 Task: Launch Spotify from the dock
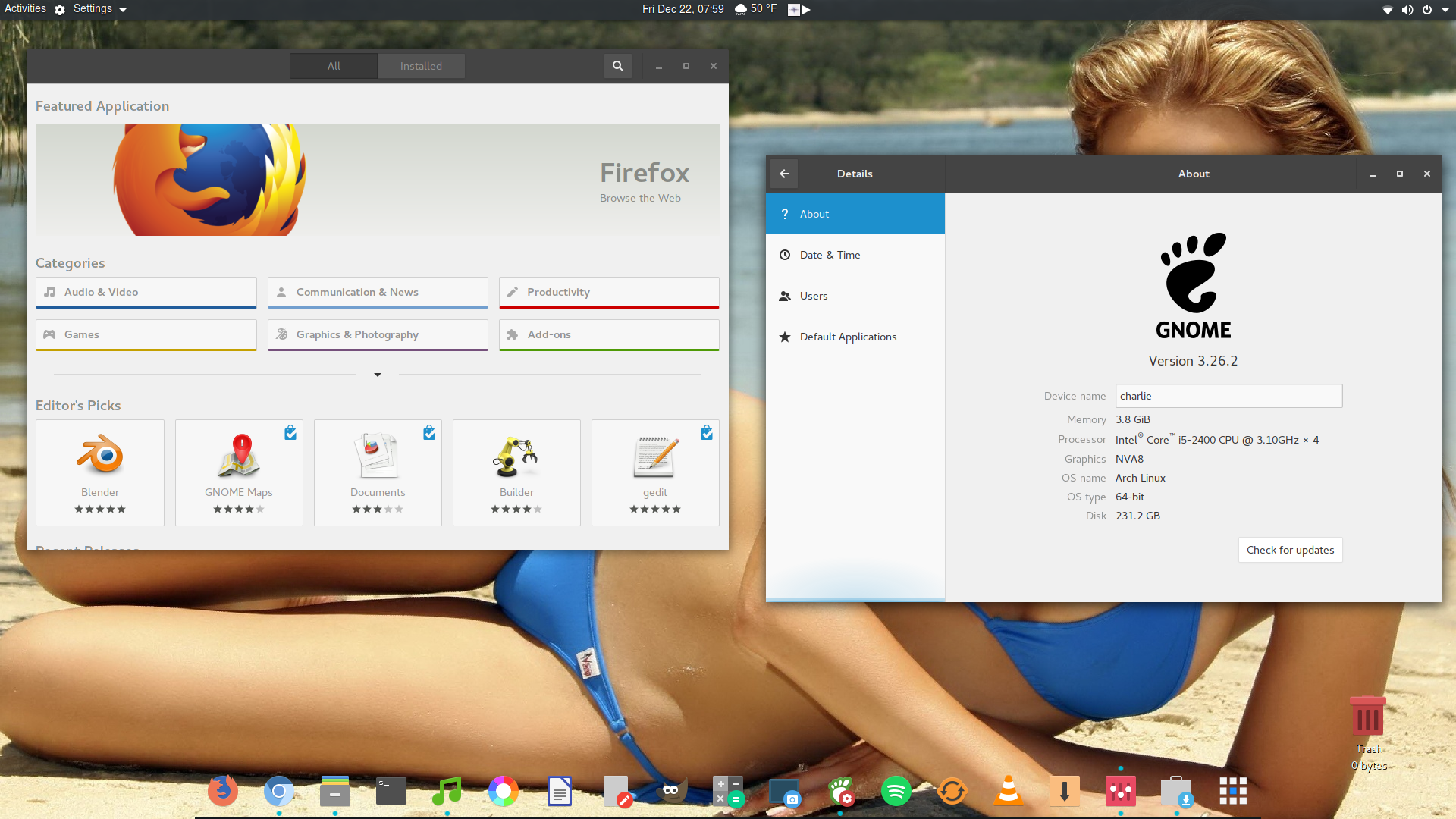pyautogui.click(x=896, y=791)
